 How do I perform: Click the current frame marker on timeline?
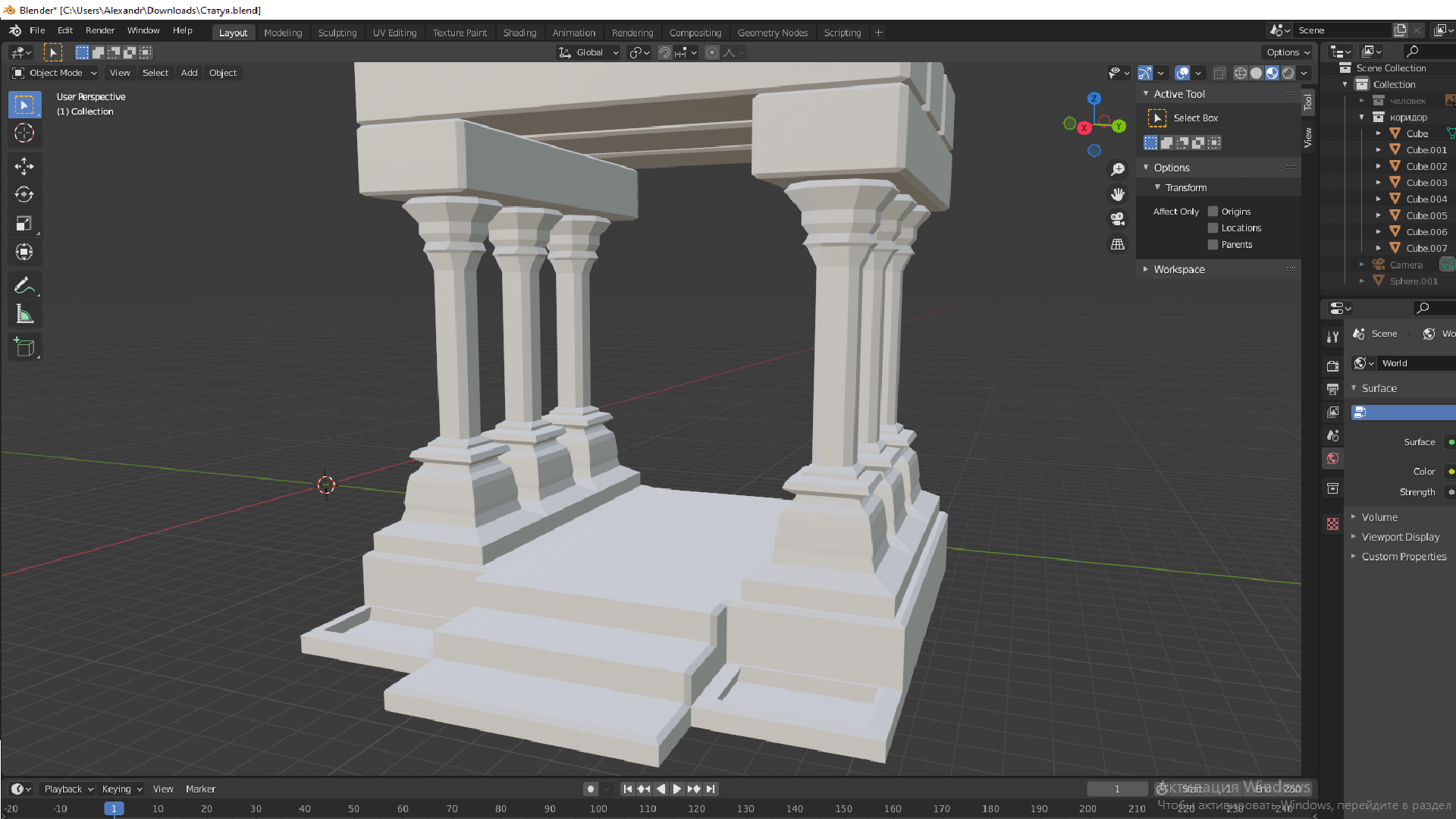point(114,809)
